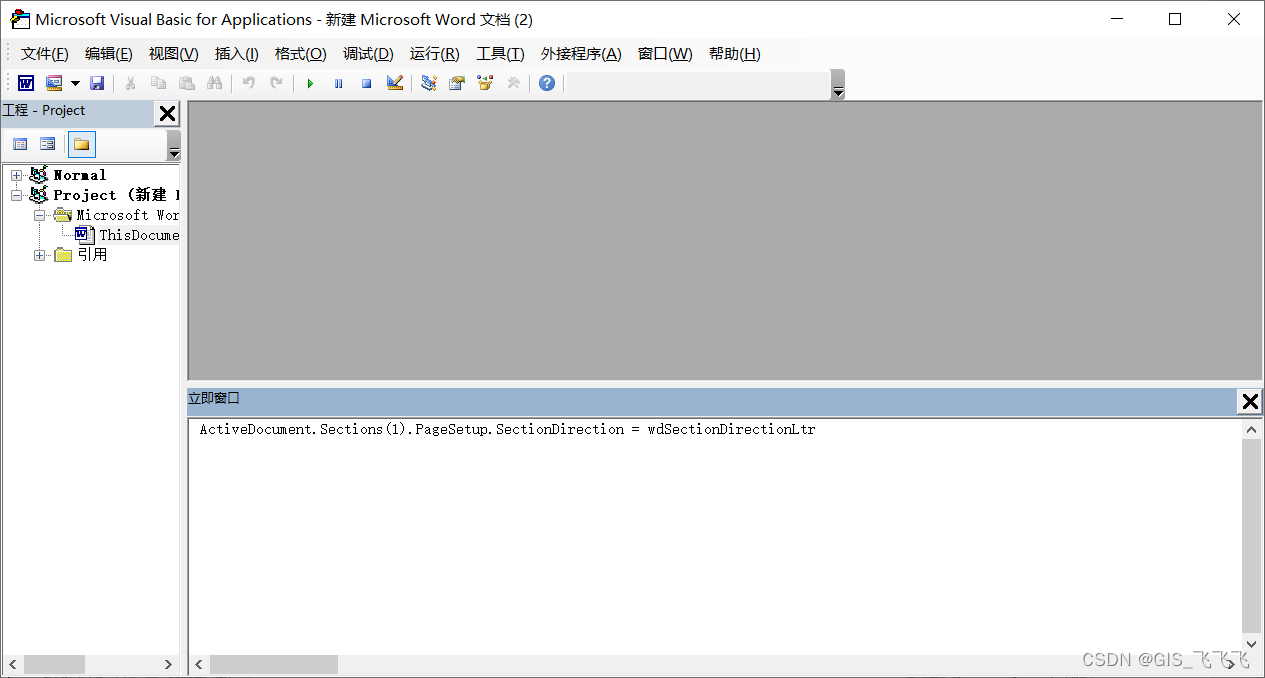Image resolution: width=1265 pixels, height=678 pixels.
Task: Open Object Browser toolbar icon
Action: click(485, 83)
